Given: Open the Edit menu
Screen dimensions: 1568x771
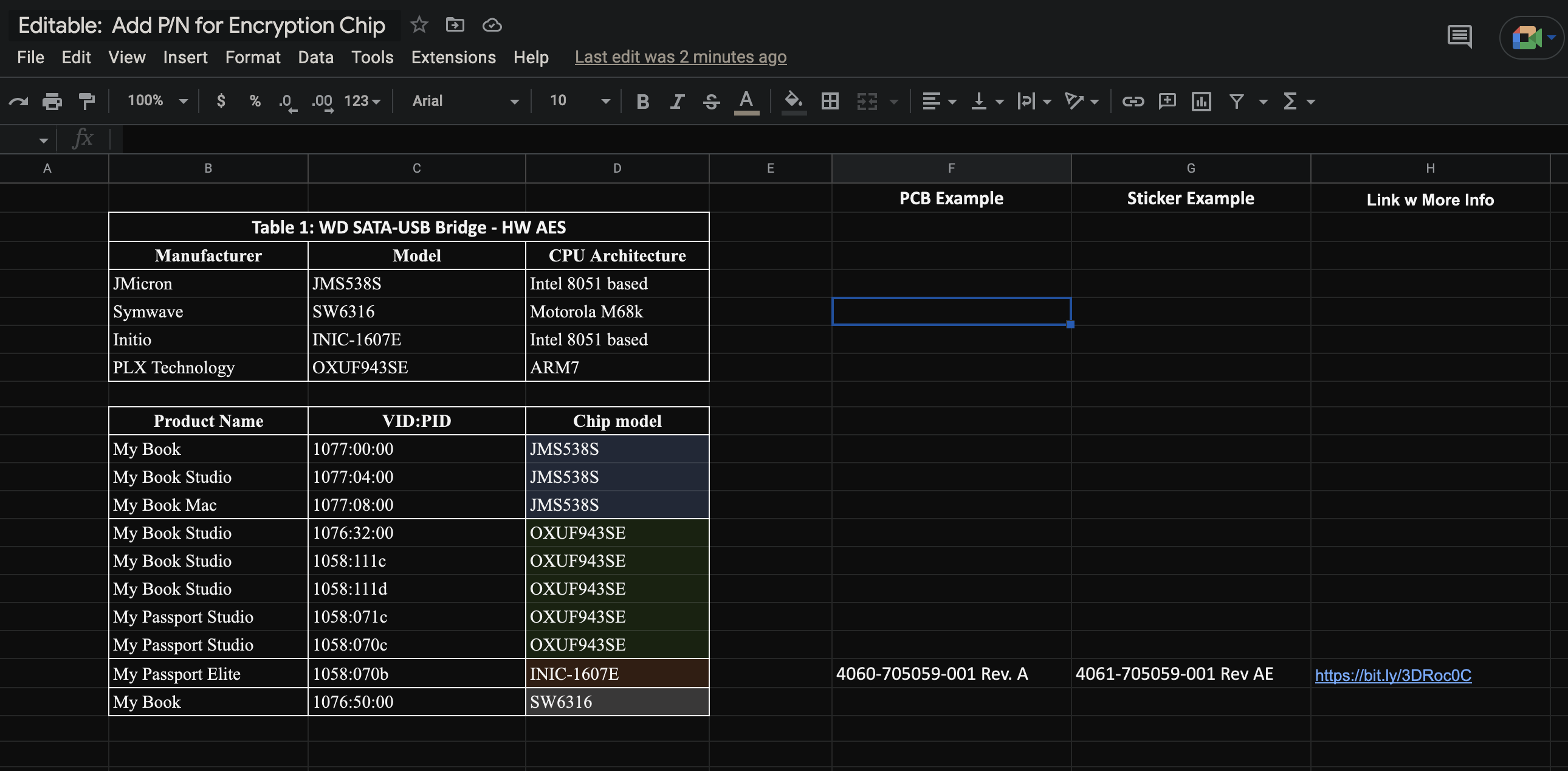Looking at the screenshot, I should (x=76, y=57).
